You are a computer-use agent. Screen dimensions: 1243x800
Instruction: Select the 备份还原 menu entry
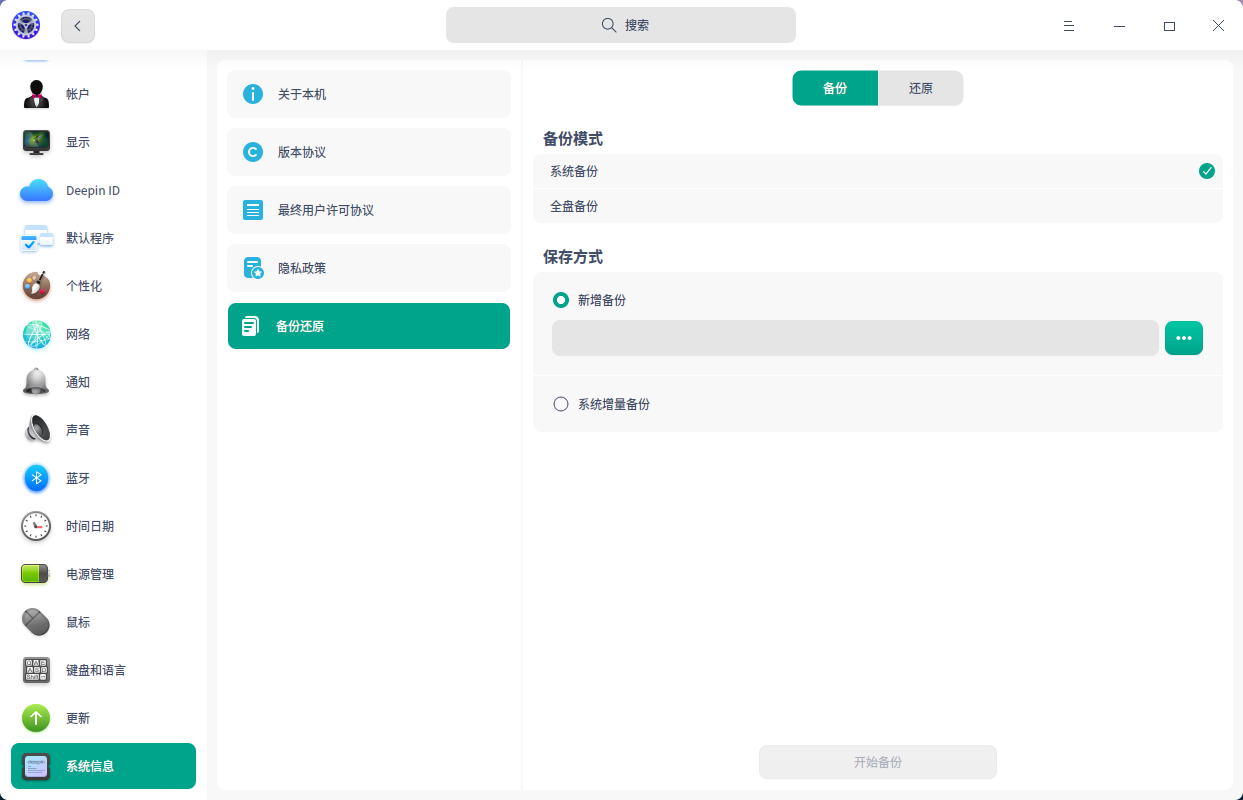coord(369,326)
